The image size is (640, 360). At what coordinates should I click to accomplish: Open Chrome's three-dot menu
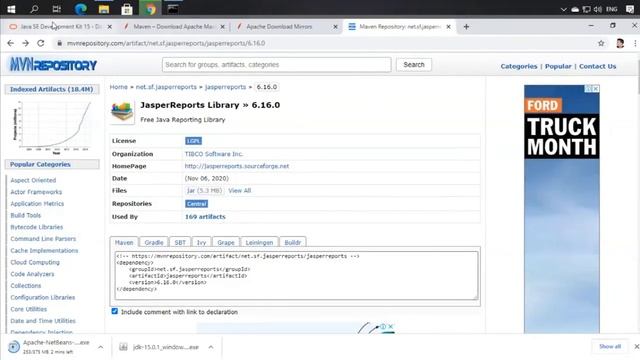pyautogui.click(x=635, y=43)
